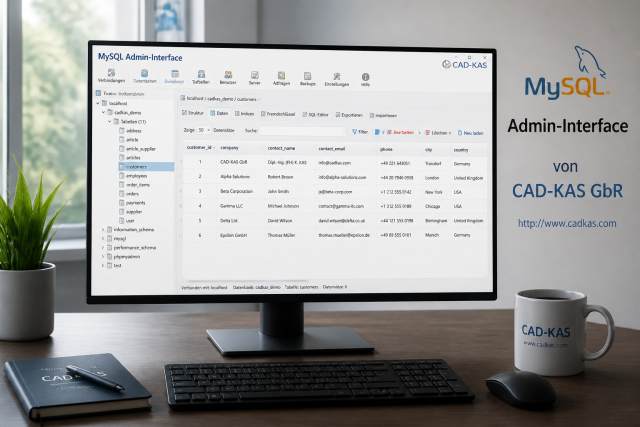Sort by the customer_id column header
This screenshot has height=427, width=640.
point(199,147)
